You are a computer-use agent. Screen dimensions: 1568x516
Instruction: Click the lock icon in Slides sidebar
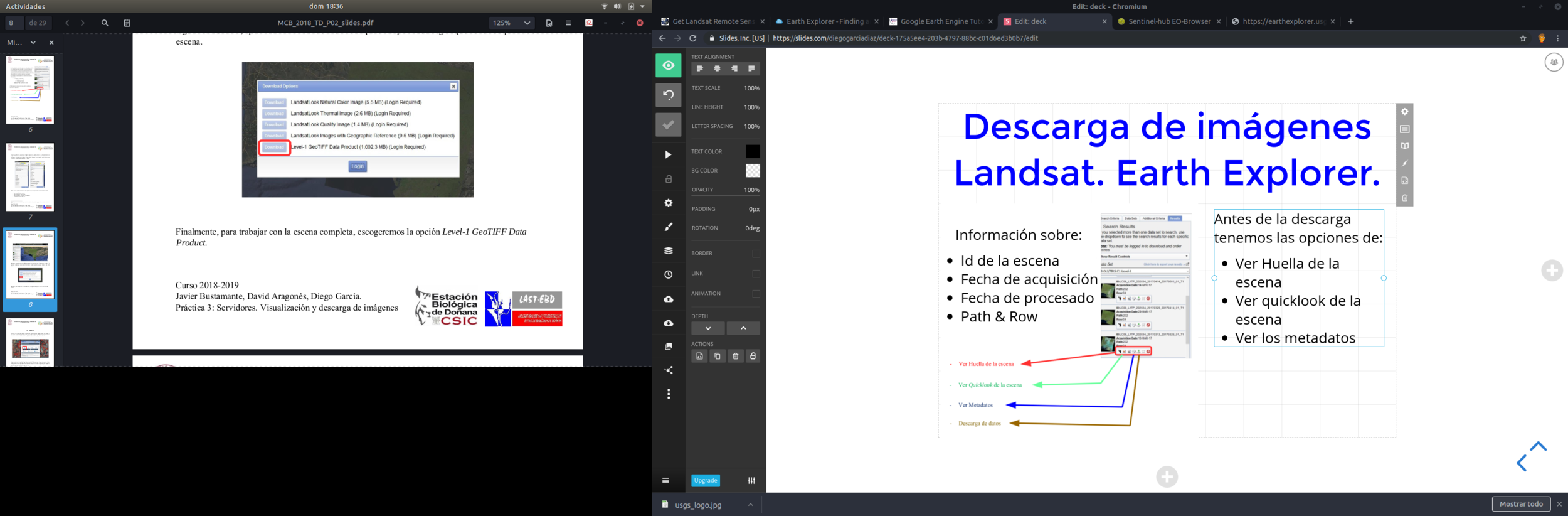668,179
